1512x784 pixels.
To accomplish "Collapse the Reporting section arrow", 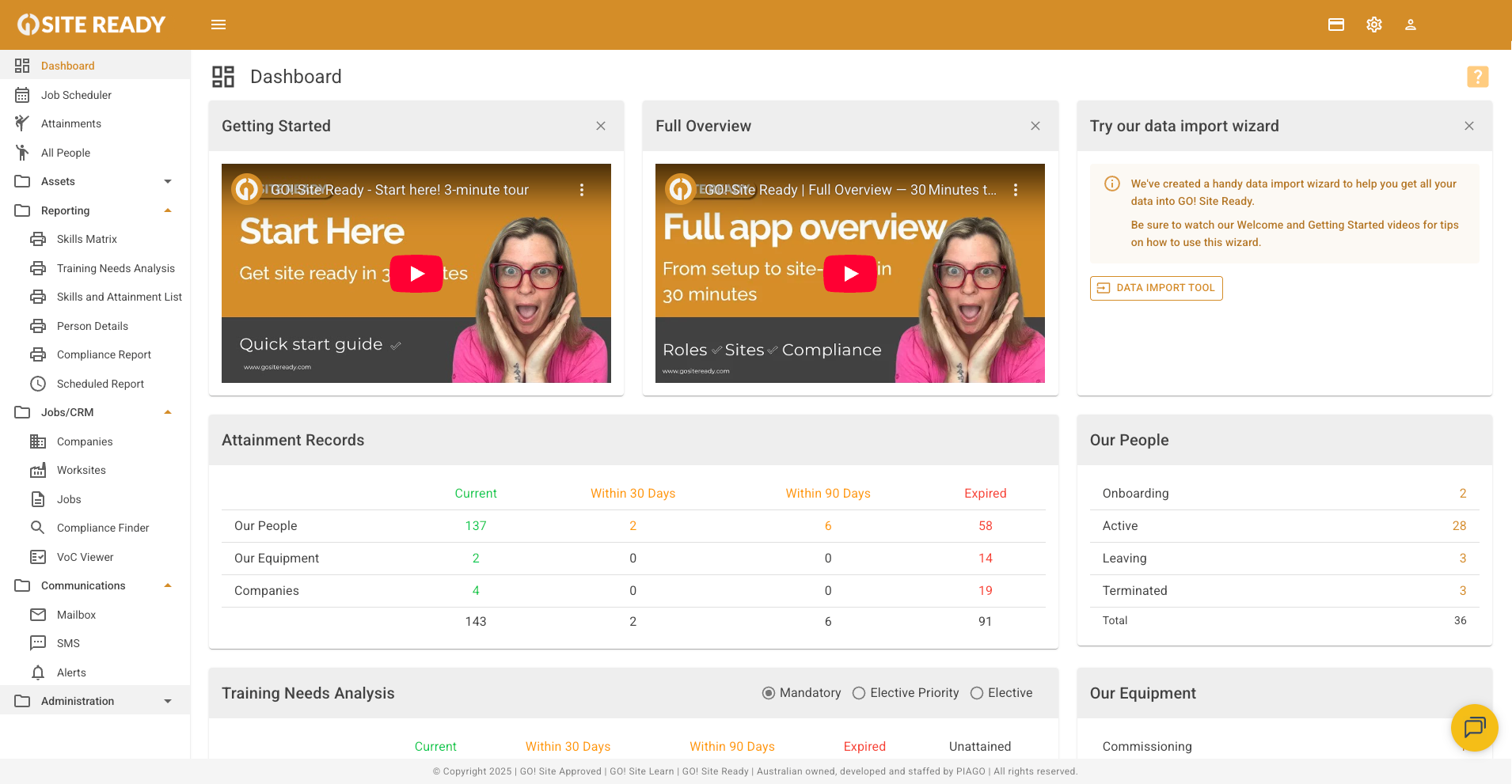I will point(168,210).
